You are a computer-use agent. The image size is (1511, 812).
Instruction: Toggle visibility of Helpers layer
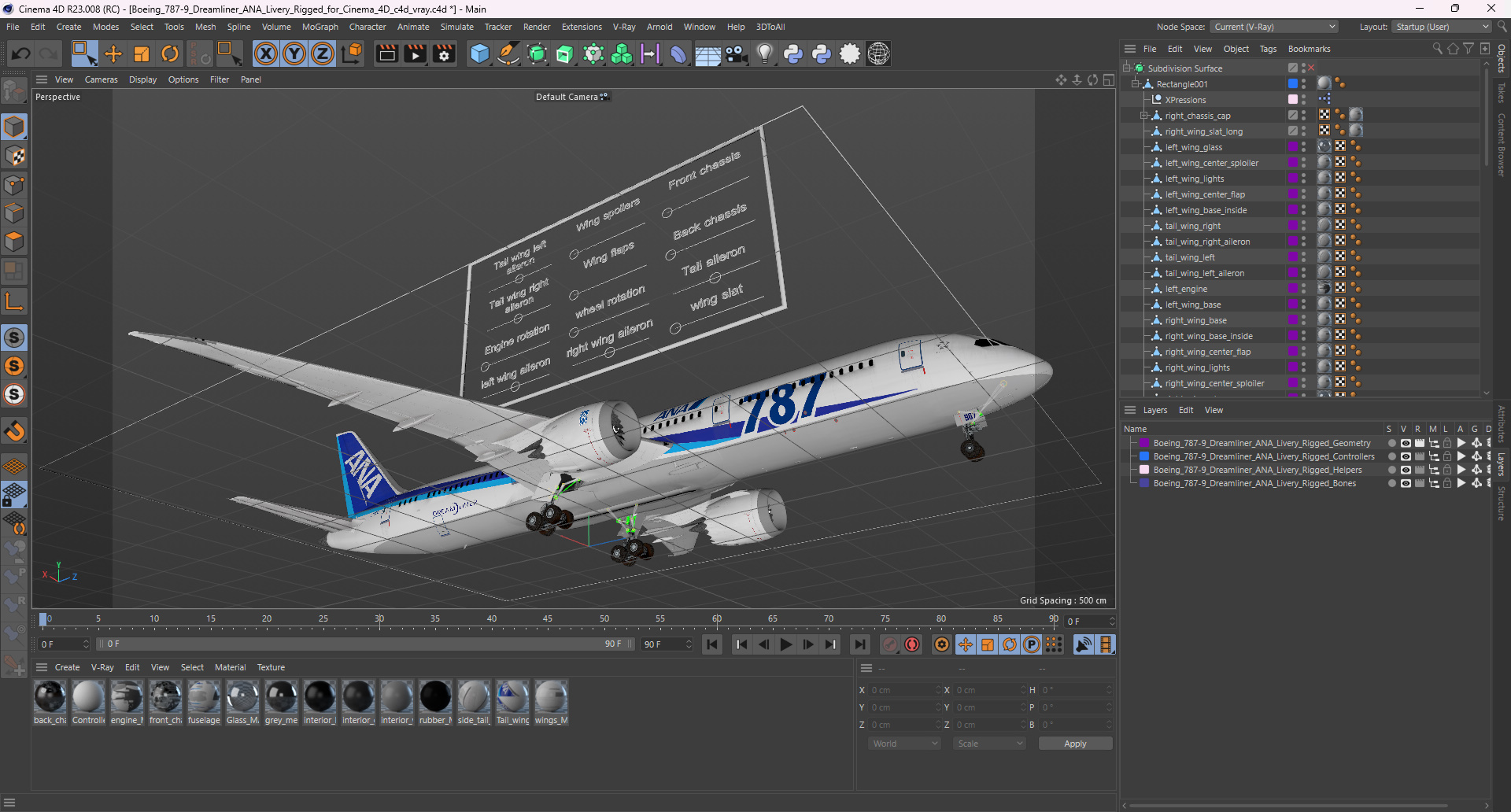[1406, 470]
